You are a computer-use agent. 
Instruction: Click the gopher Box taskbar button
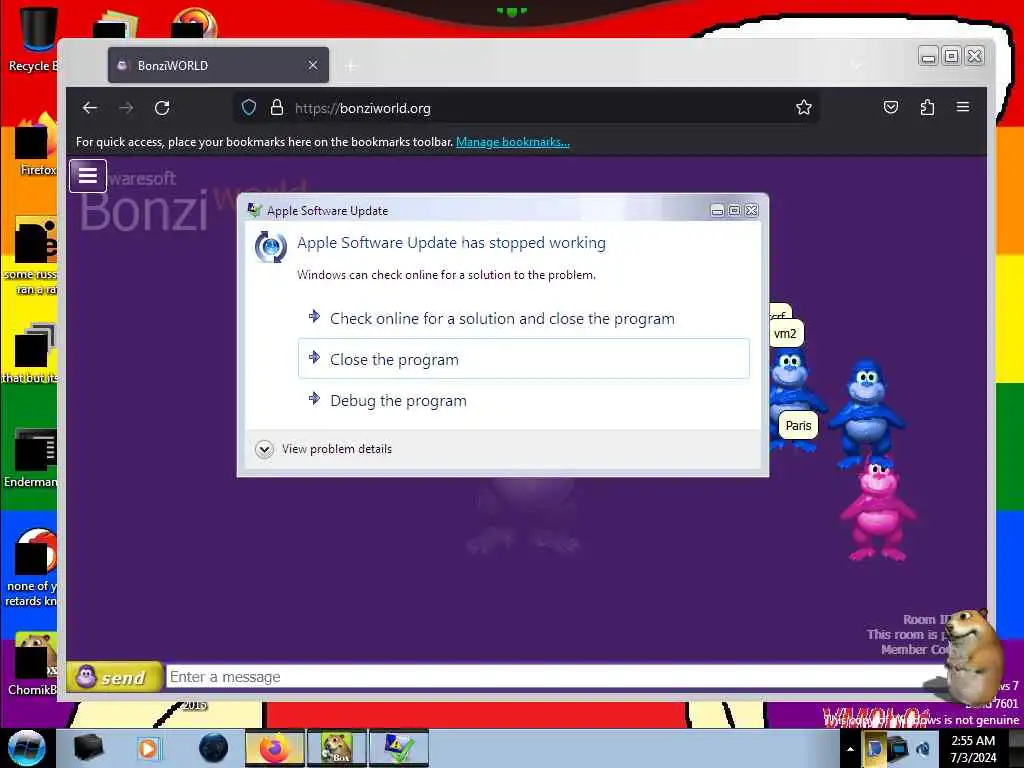pyautogui.click(x=336, y=748)
